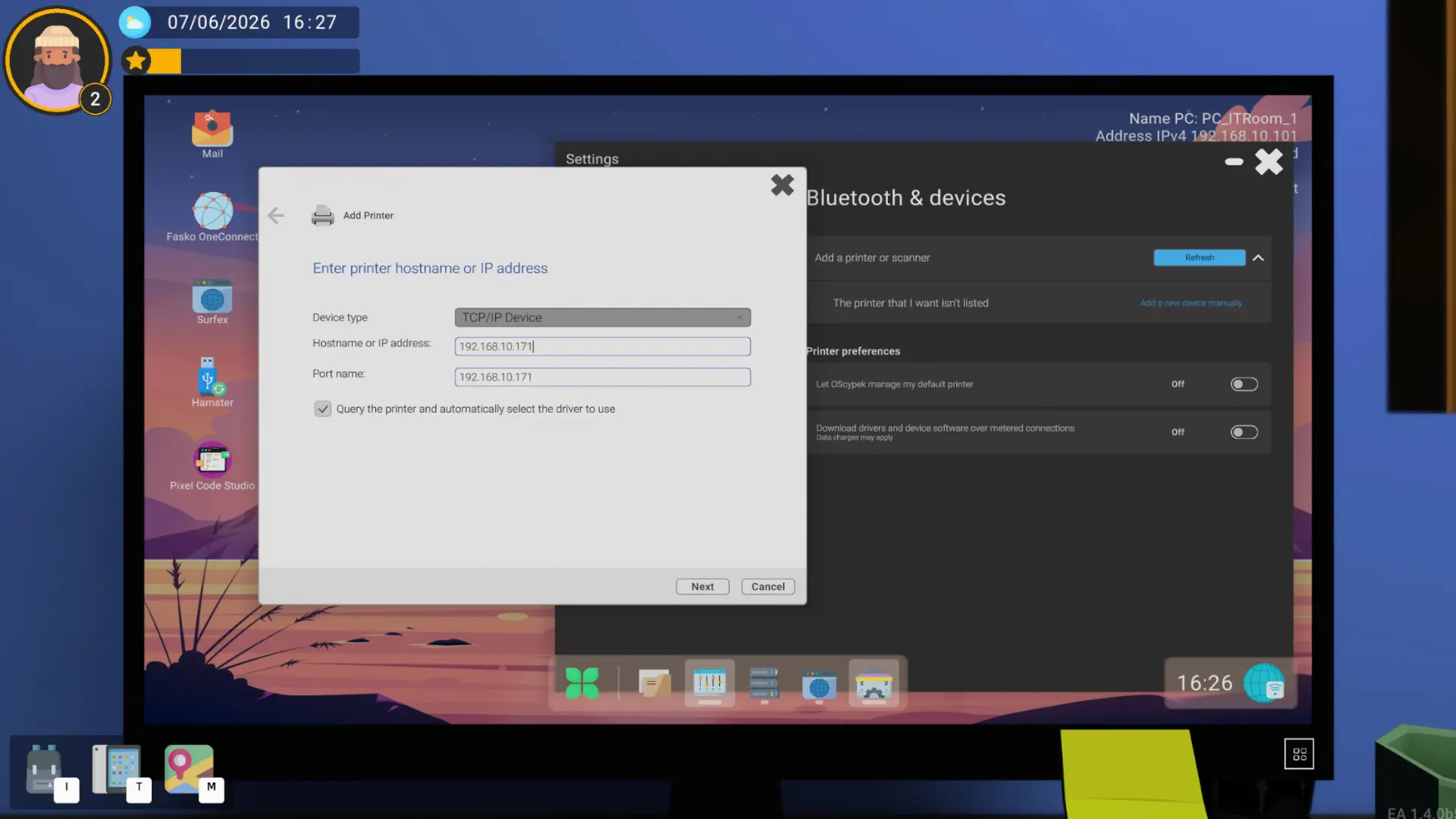Screen dimensions: 1456x819
Task: Go back with the Add Printer arrow
Action: pos(276,215)
